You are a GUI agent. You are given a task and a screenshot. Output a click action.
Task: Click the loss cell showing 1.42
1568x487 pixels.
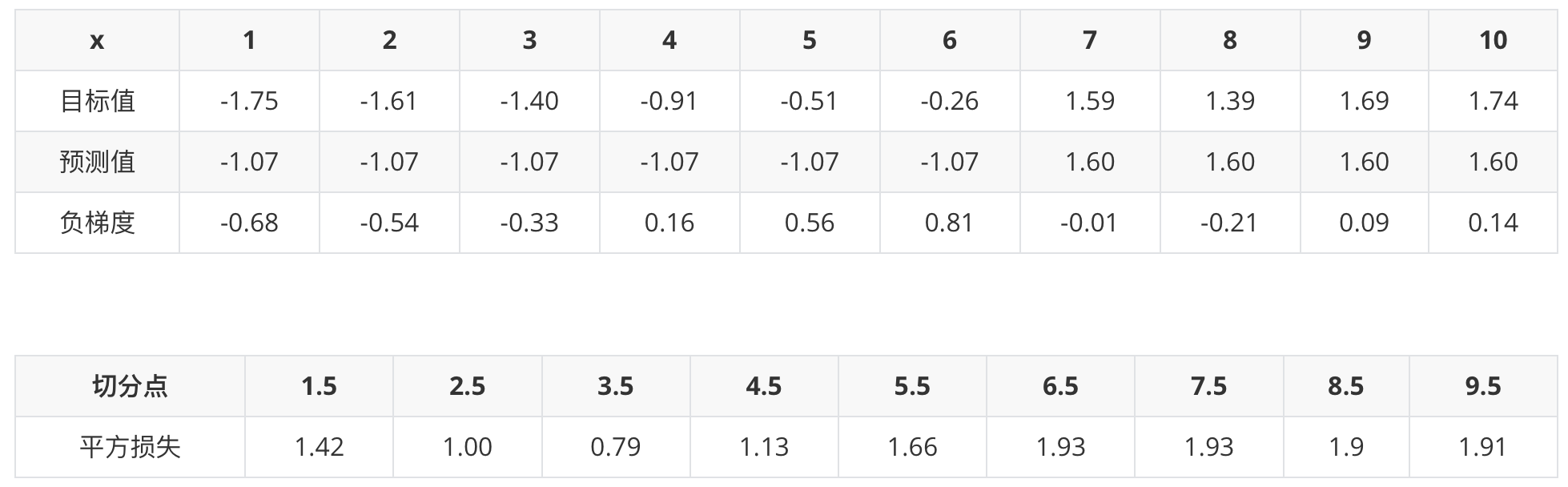click(319, 447)
